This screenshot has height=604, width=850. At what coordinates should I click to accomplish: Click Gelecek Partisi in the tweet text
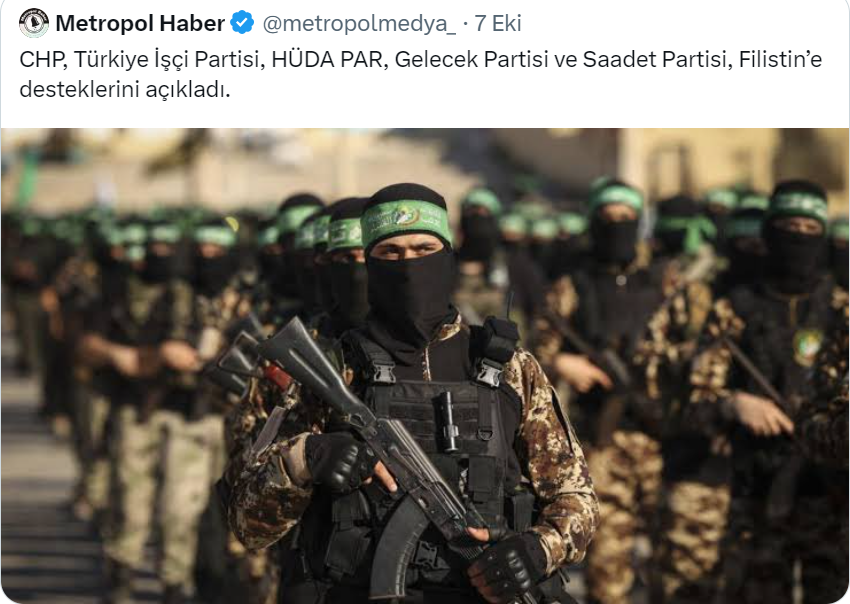pyautogui.click(x=472, y=59)
